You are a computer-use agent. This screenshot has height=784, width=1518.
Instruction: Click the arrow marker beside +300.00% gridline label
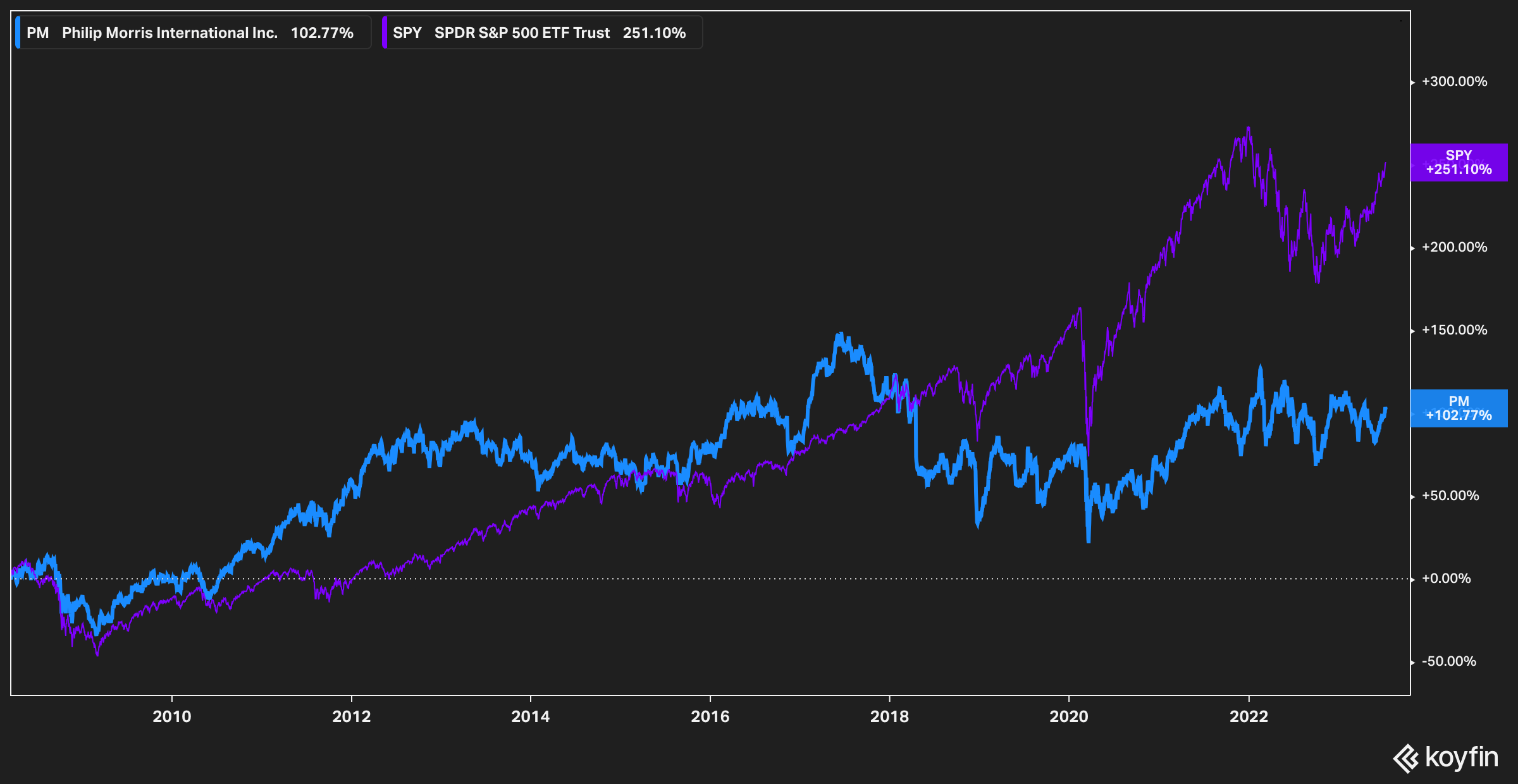(x=1412, y=81)
